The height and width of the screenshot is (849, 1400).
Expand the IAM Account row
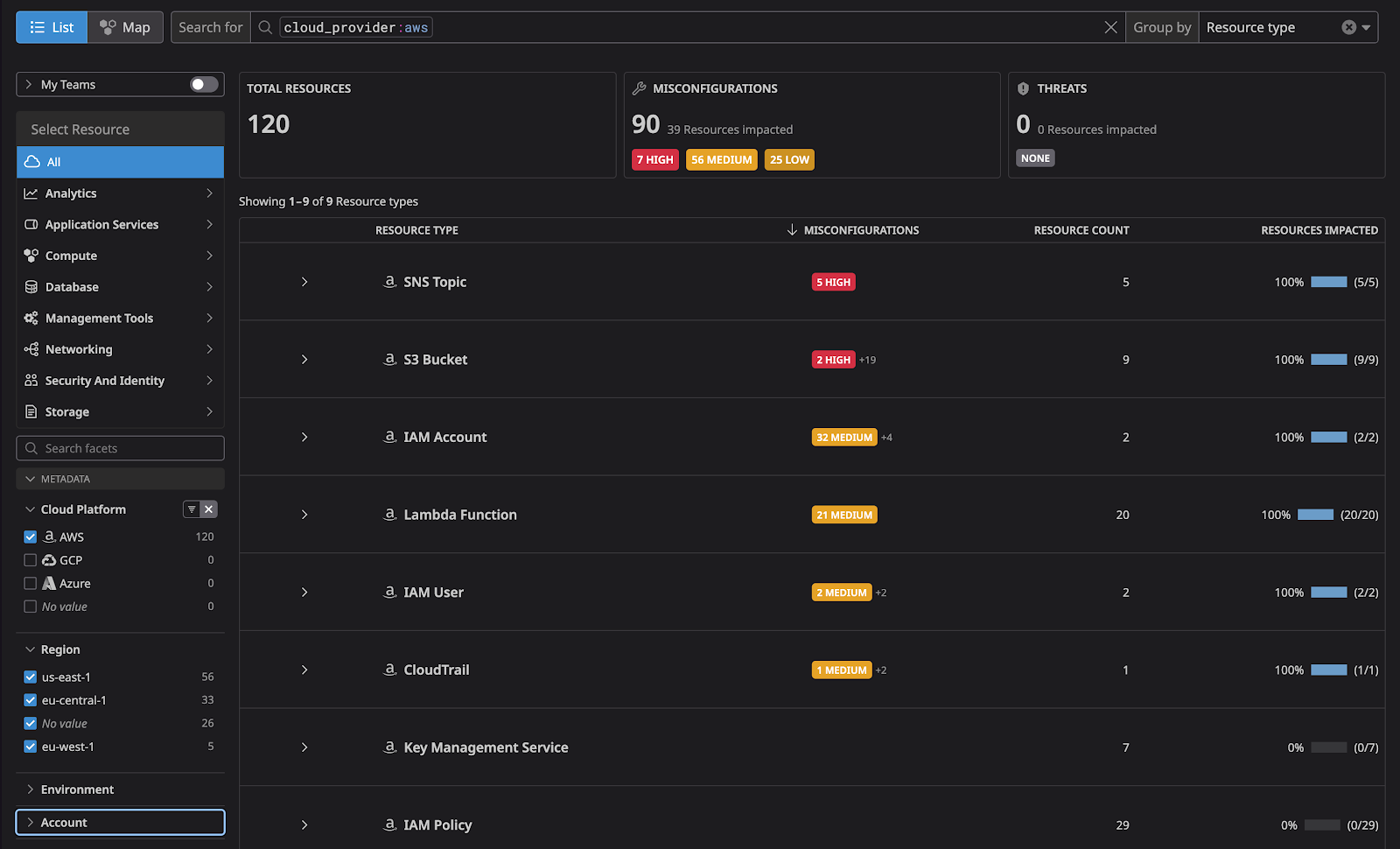click(x=304, y=437)
